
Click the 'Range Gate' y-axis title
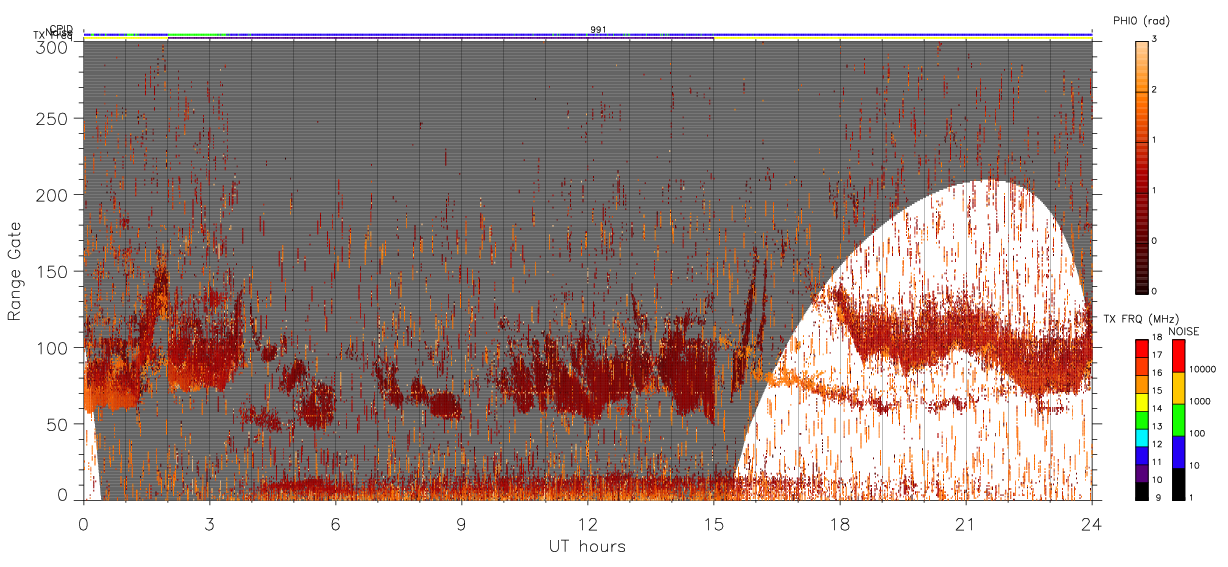click(15, 271)
